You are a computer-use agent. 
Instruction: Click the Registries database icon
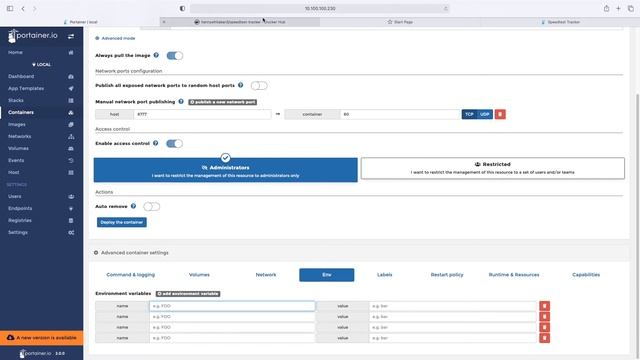71,220
